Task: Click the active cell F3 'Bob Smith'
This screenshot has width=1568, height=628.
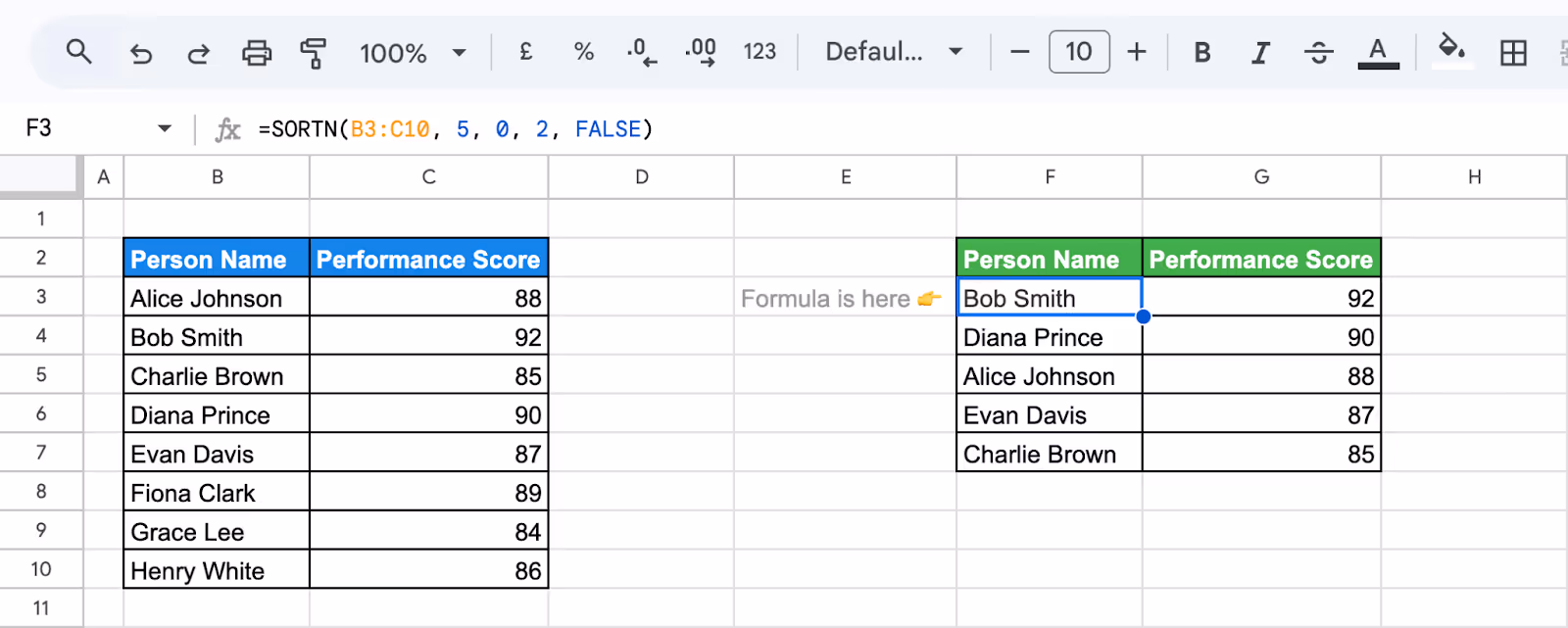Action: point(1050,297)
